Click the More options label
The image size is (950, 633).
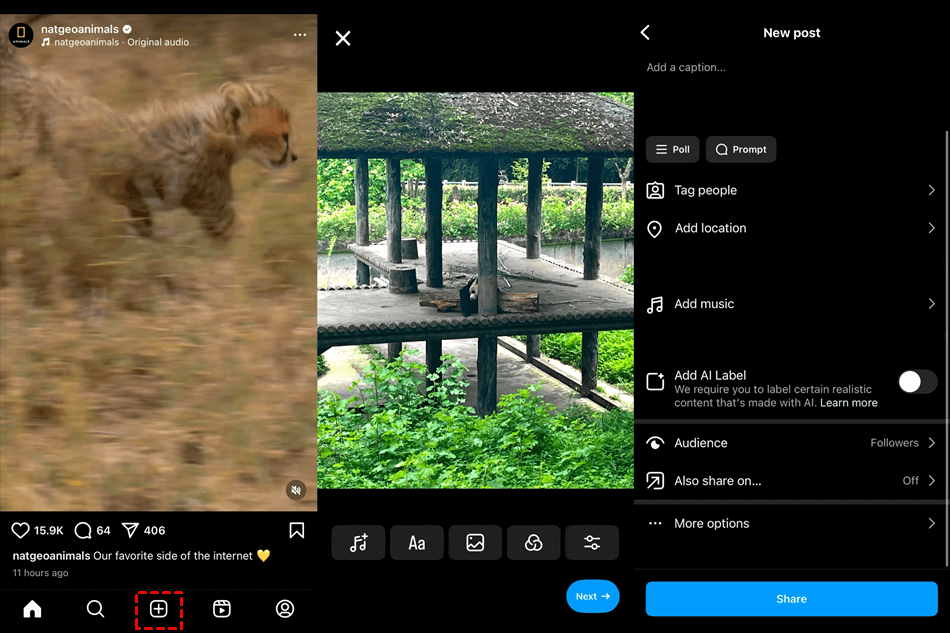(711, 523)
